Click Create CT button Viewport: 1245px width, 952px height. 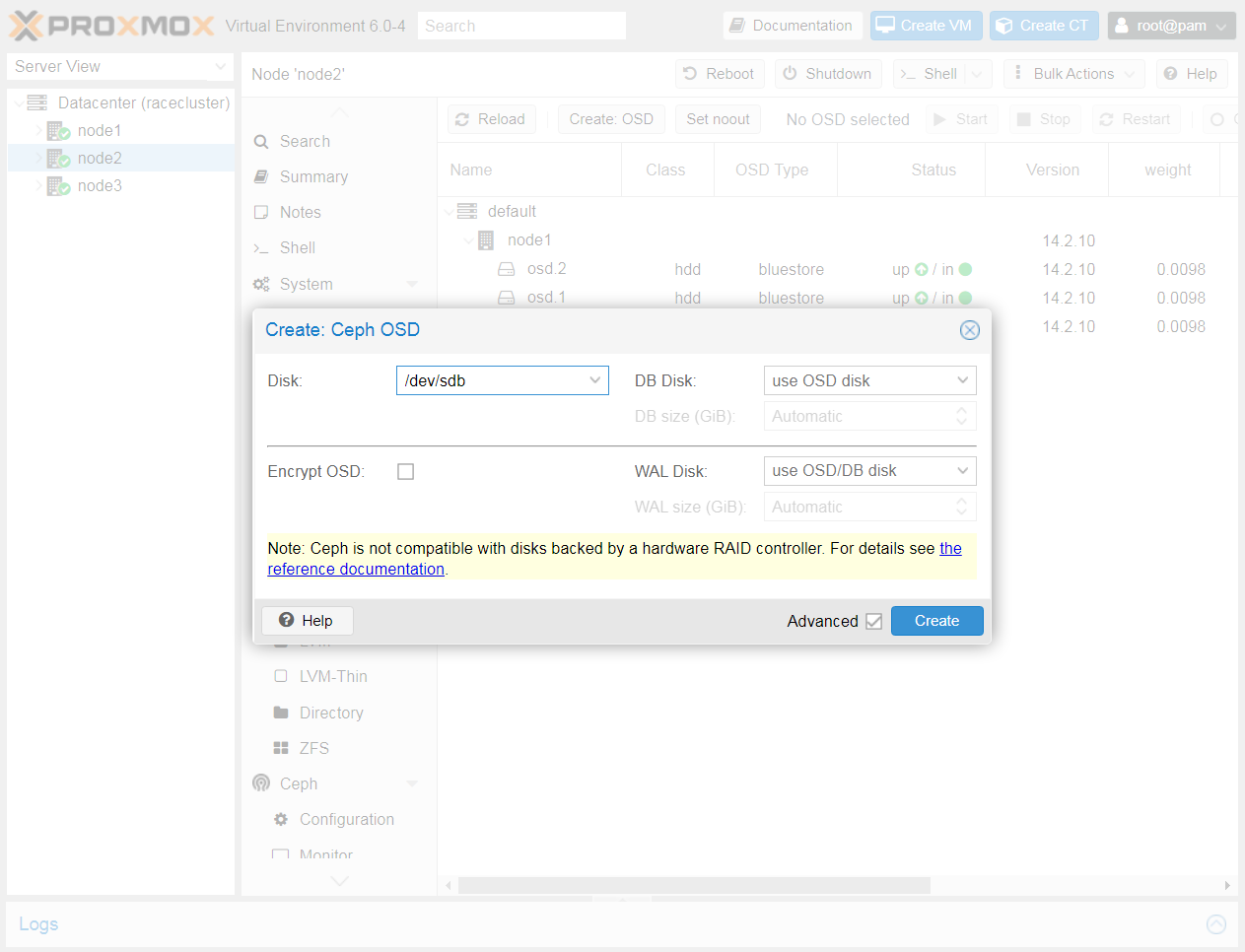[1045, 26]
